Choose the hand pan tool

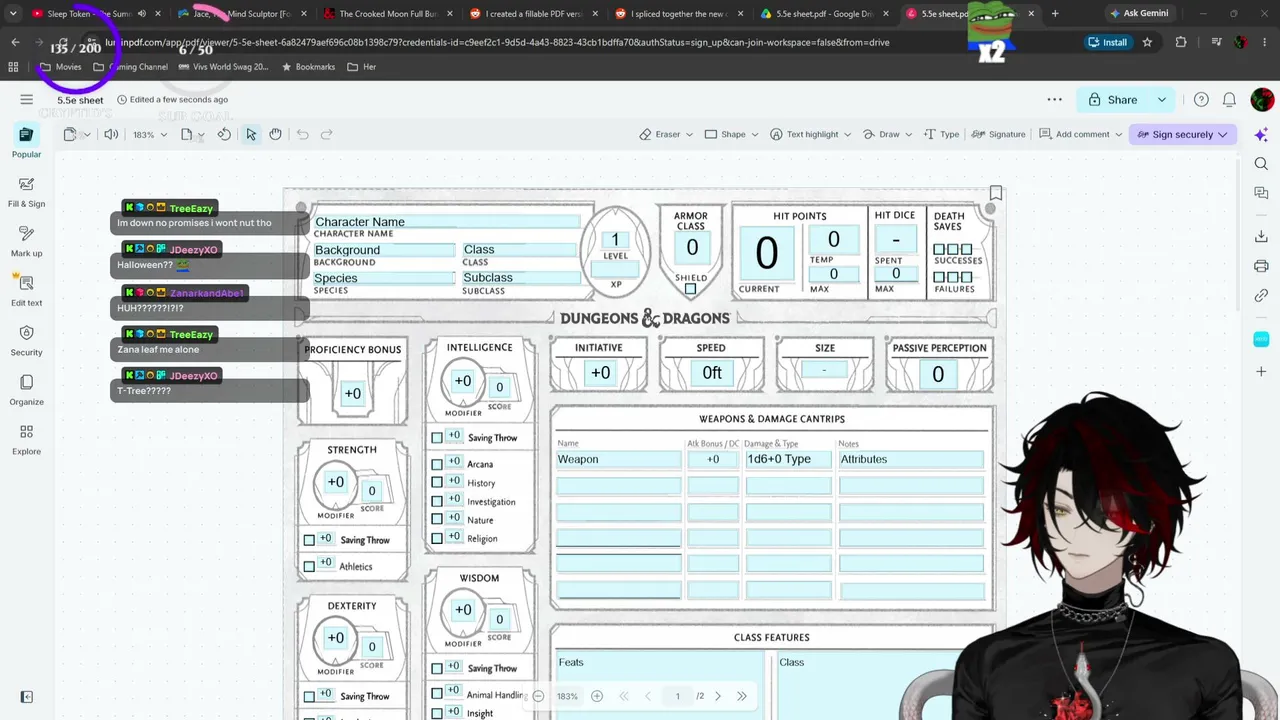coord(275,134)
